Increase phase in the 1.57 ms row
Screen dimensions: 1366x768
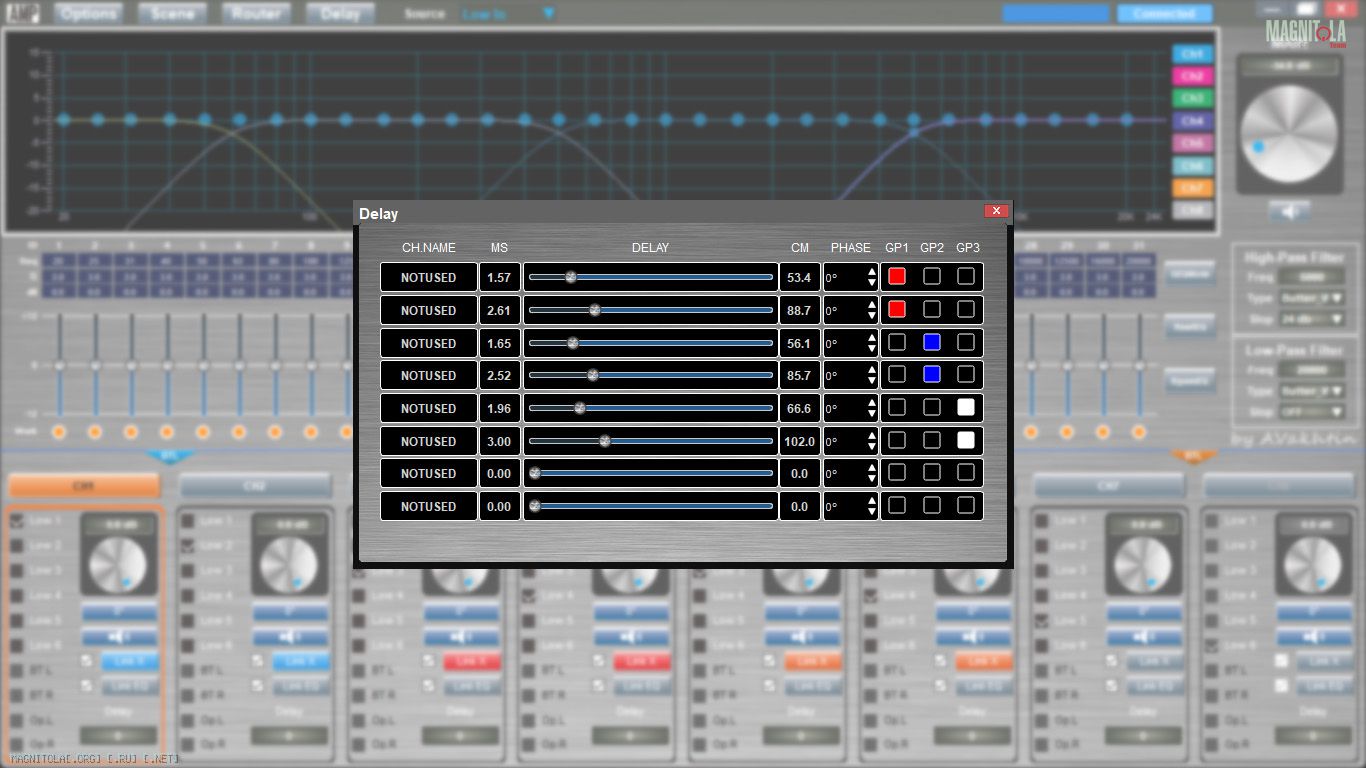pos(871,271)
